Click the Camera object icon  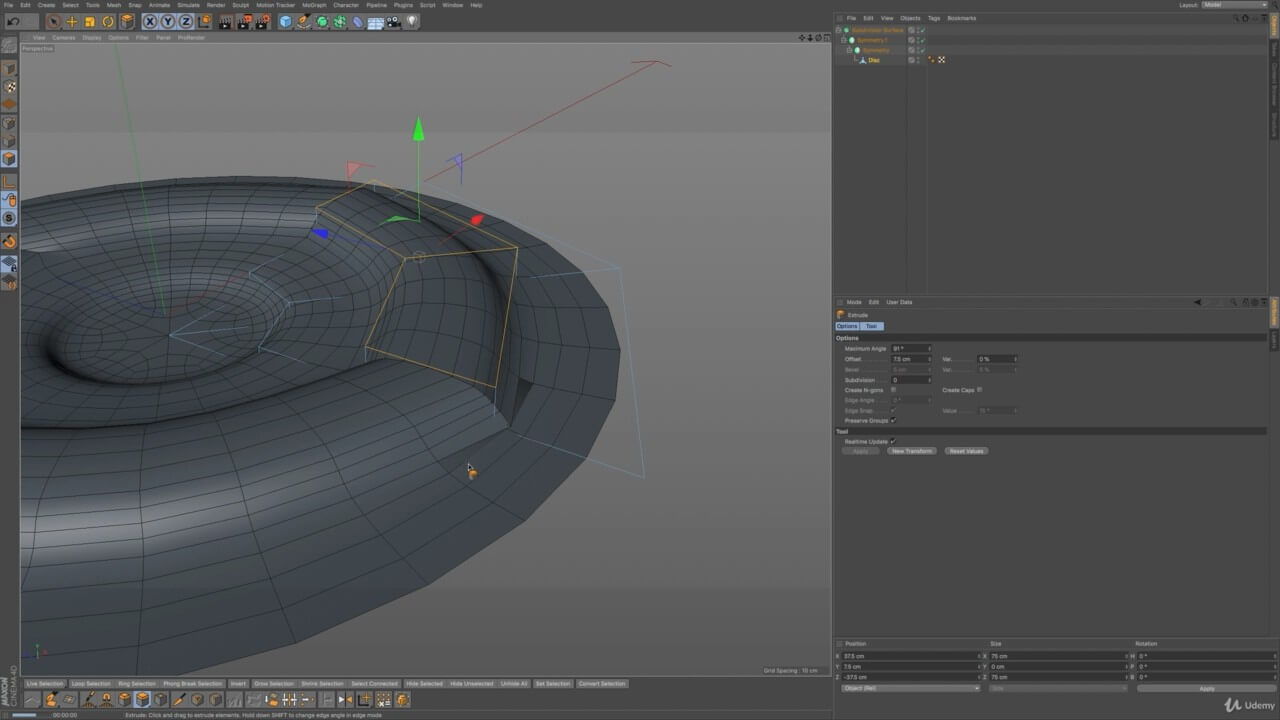393,21
